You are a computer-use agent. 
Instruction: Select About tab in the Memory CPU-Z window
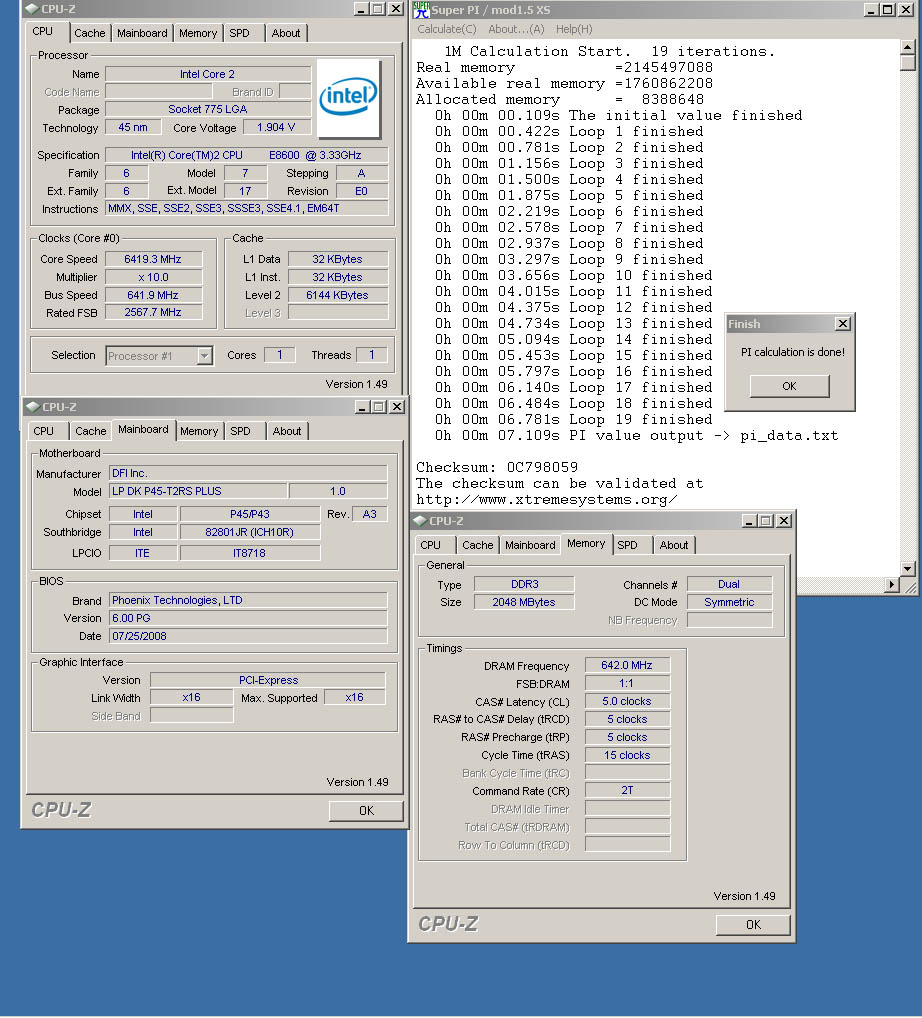coord(673,545)
